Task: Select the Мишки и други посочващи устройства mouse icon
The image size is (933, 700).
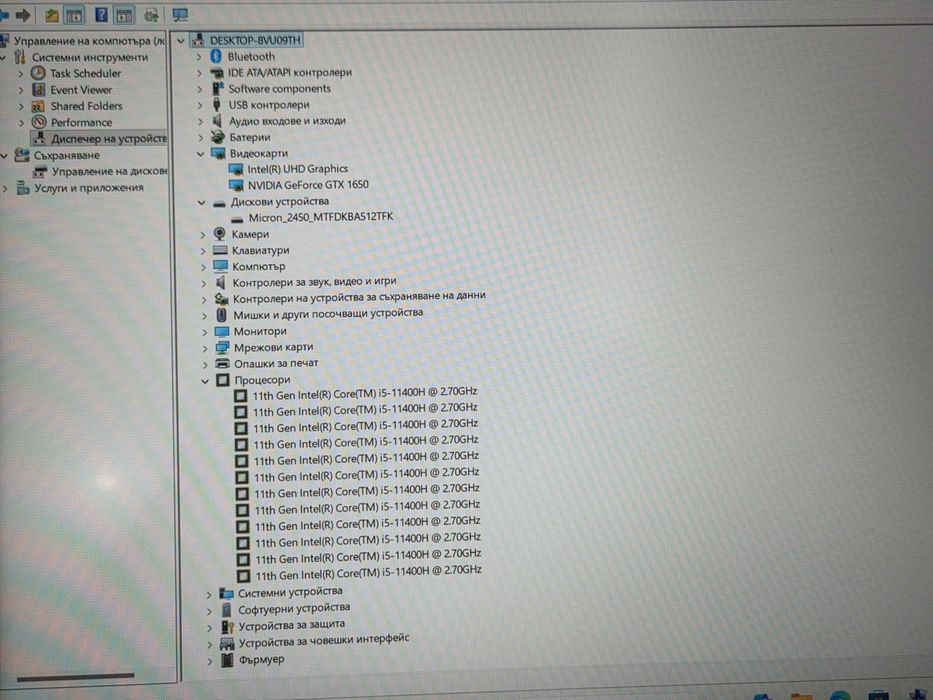Action: 221,314
